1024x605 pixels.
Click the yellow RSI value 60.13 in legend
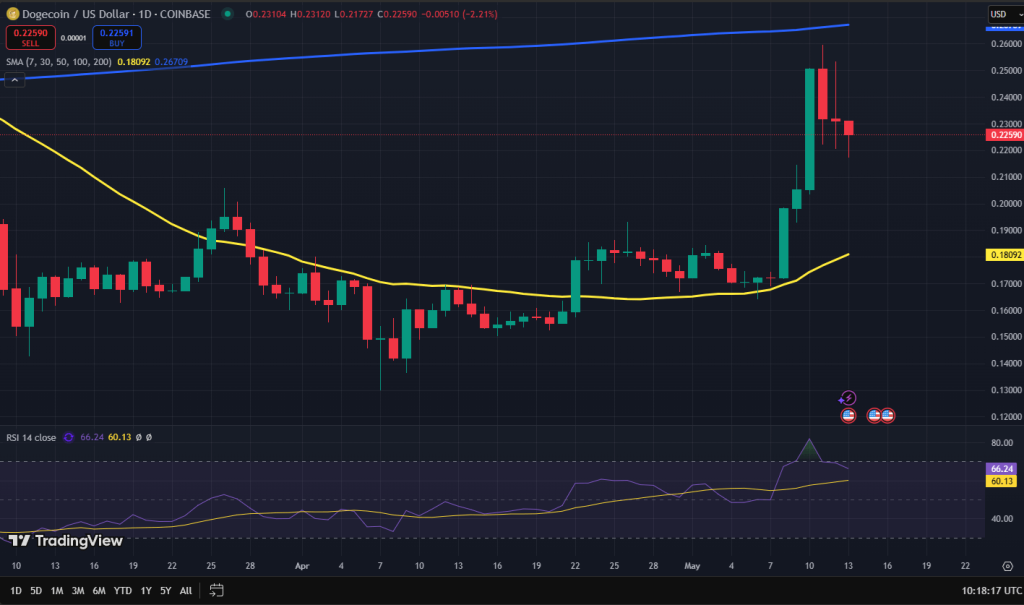point(120,437)
